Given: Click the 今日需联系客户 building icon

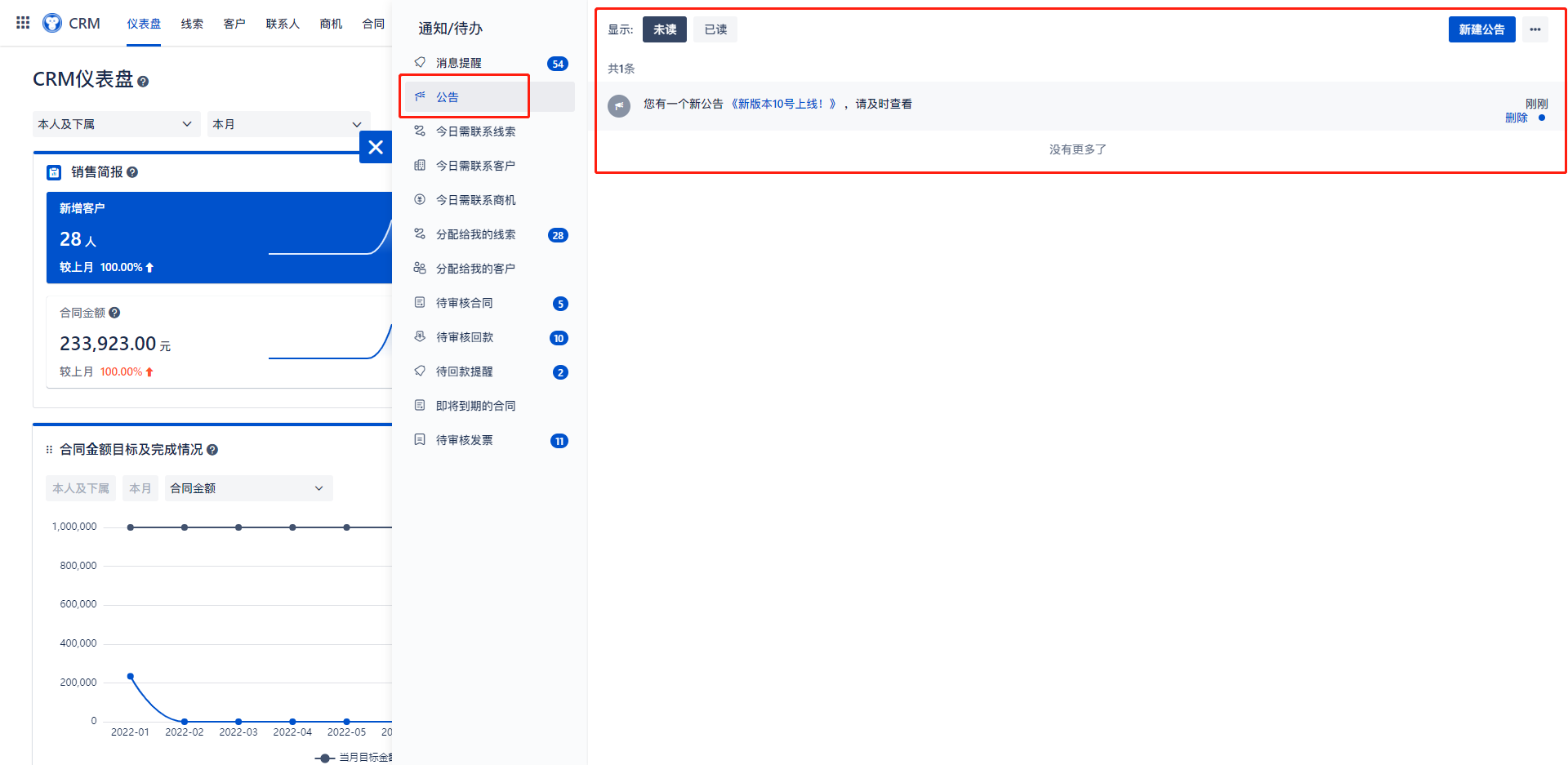Looking at the screenshot, I should (420, 165).
